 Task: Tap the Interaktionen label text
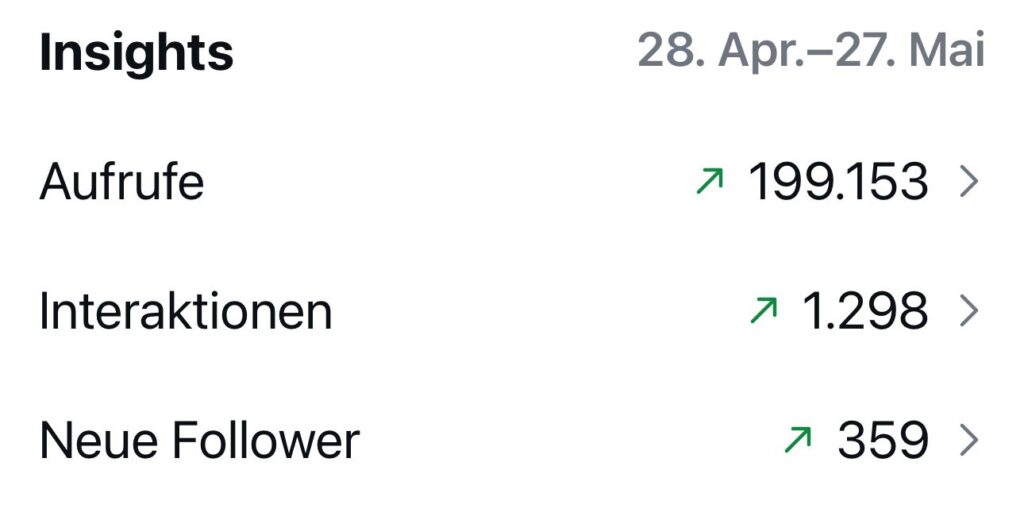coord(186,310)
